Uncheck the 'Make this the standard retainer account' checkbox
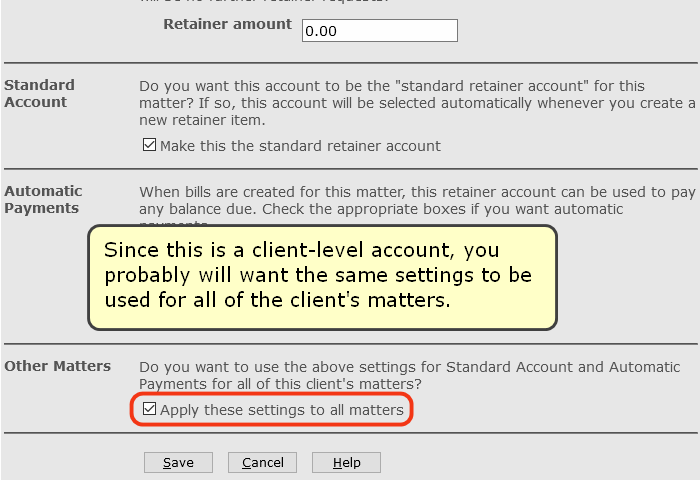The height and width of the screenshot is (480, 700). (x=150, y=146)
